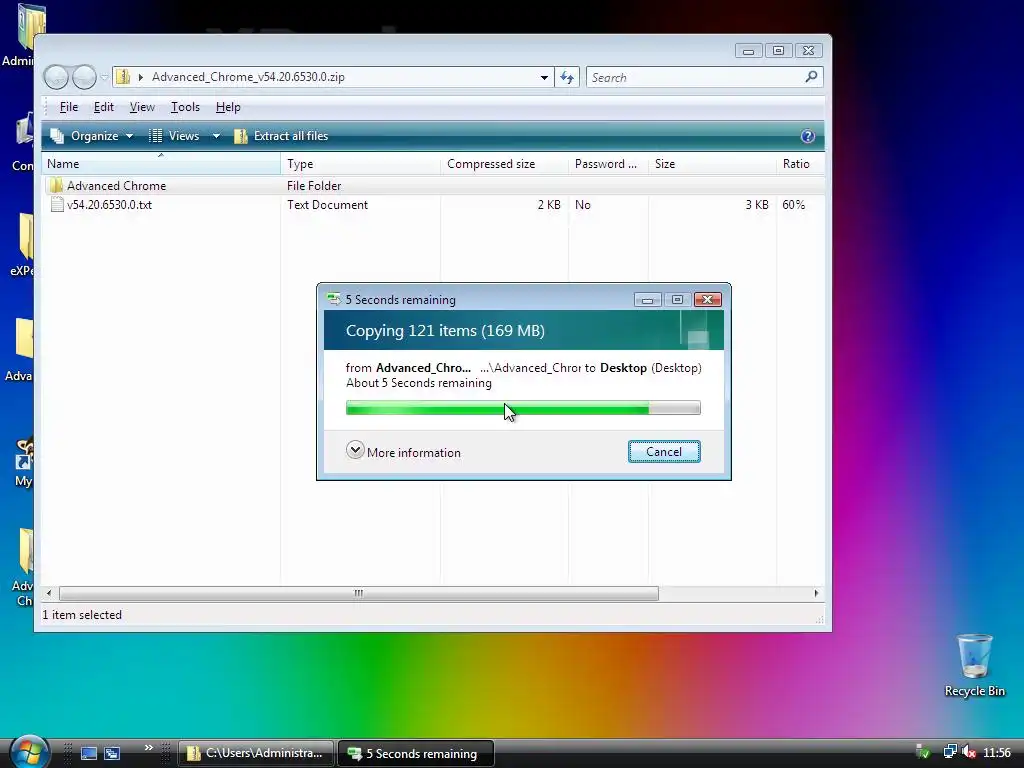This screenshot has height=768, width=1024.
Task: Cancel the copy operation
Action: tap(664, 452)
